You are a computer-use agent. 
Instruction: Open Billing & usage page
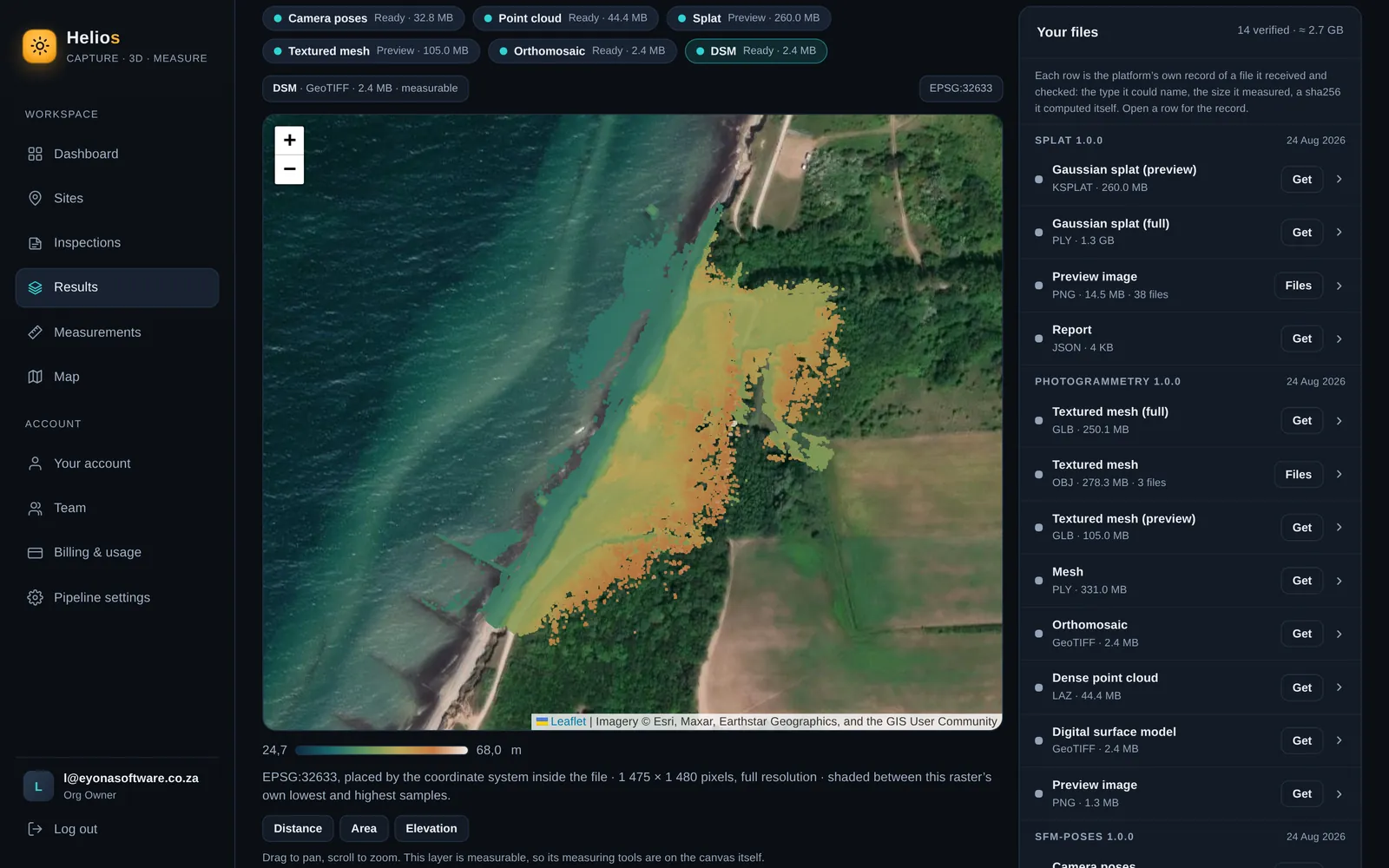coord(117,553)
